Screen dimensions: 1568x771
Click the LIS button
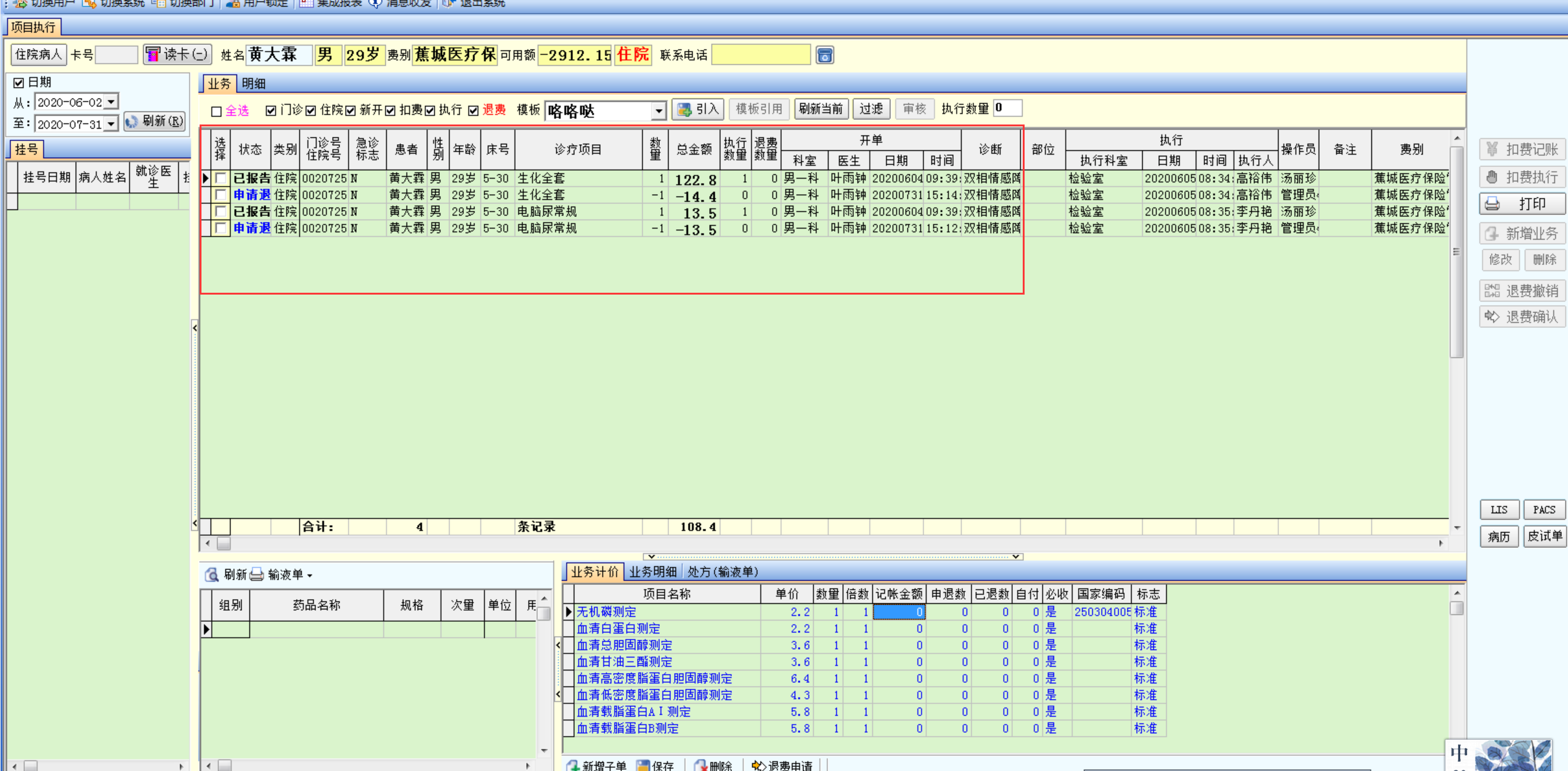click(1498, 510)
